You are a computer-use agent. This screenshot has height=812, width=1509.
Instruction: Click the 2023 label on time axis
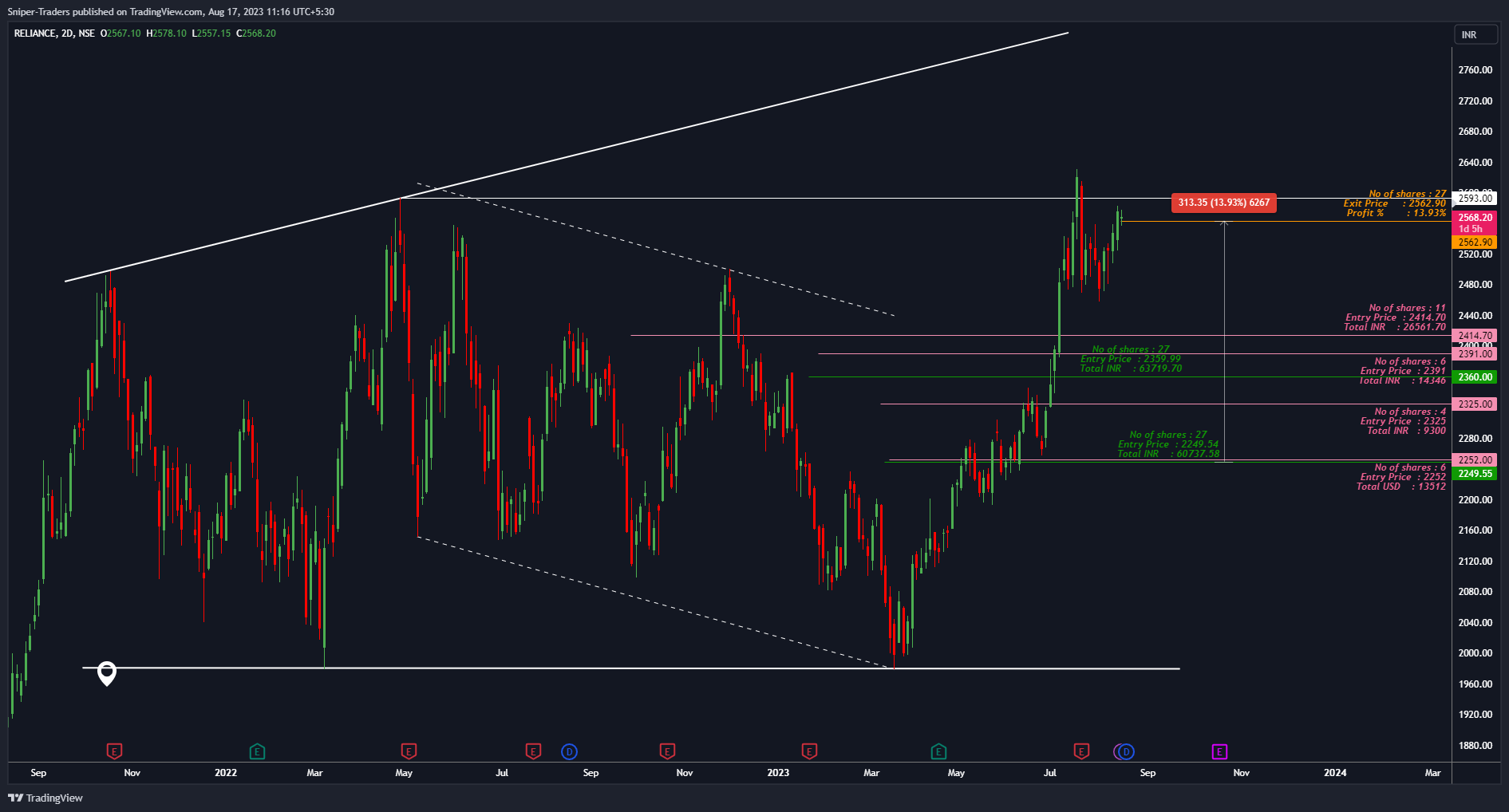tap(778, 773)
